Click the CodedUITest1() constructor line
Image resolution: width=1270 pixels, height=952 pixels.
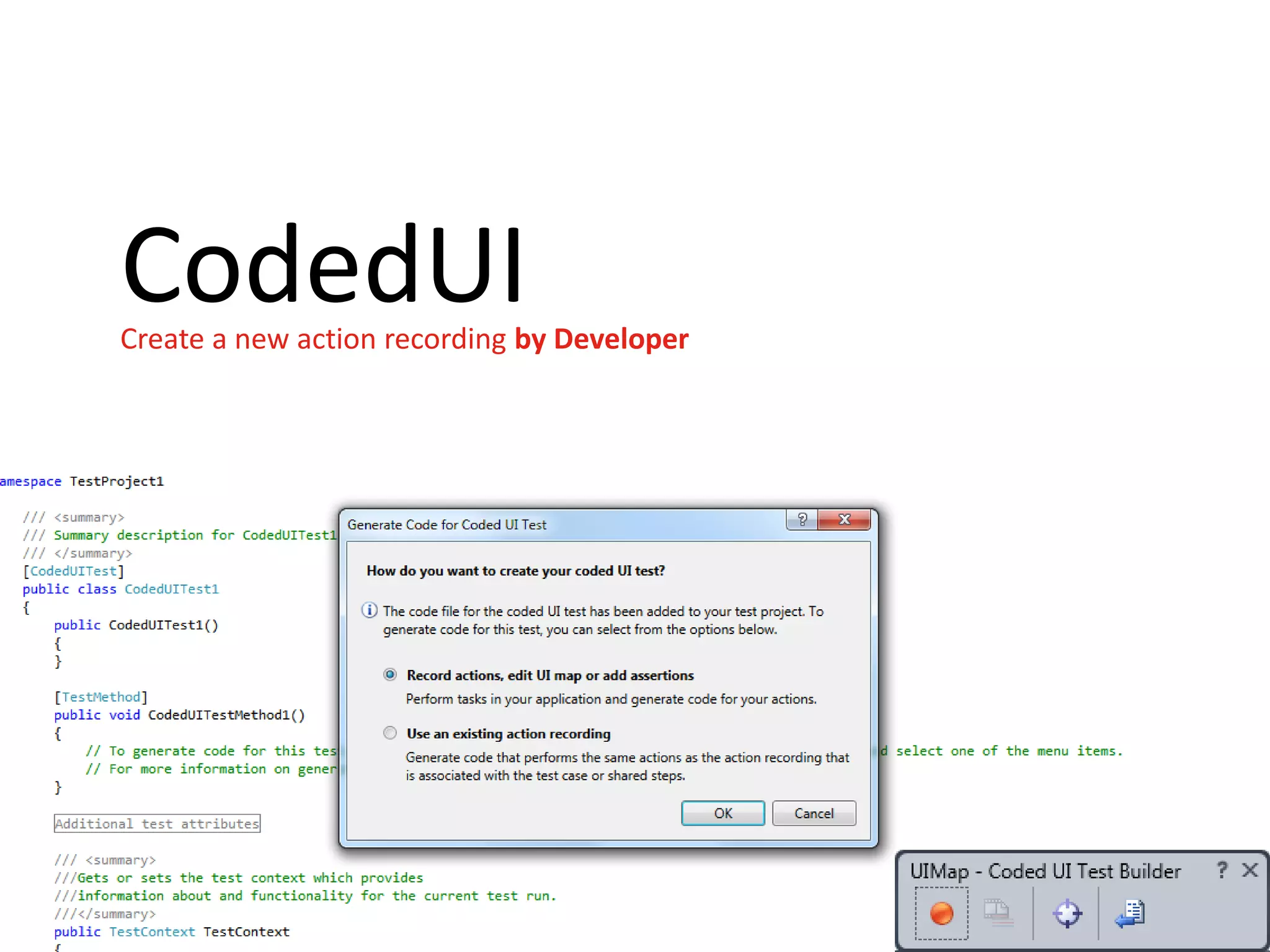pyautogui.click(x=136, y=625)
